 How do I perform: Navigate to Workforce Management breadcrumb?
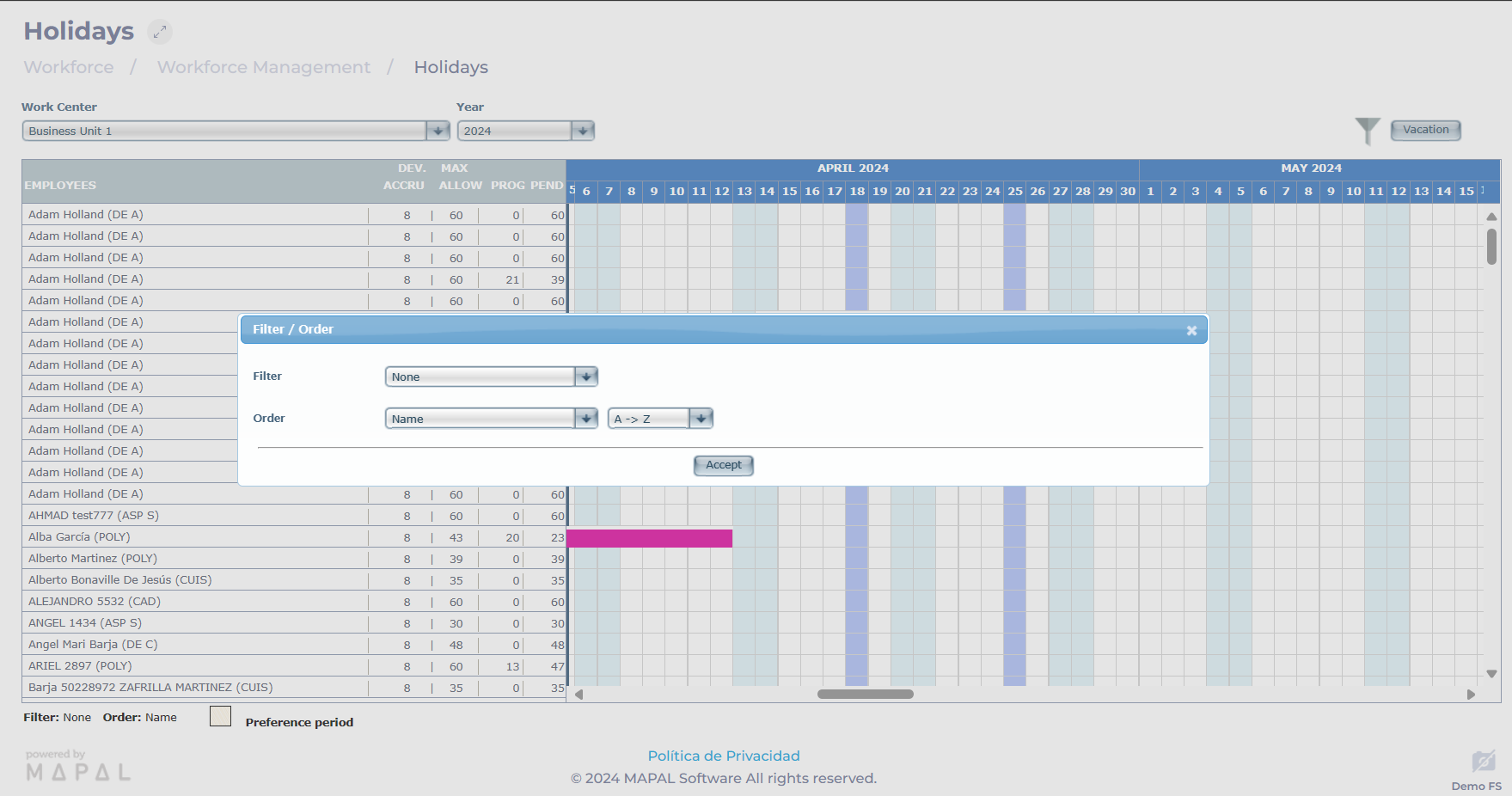coord(263,67)
